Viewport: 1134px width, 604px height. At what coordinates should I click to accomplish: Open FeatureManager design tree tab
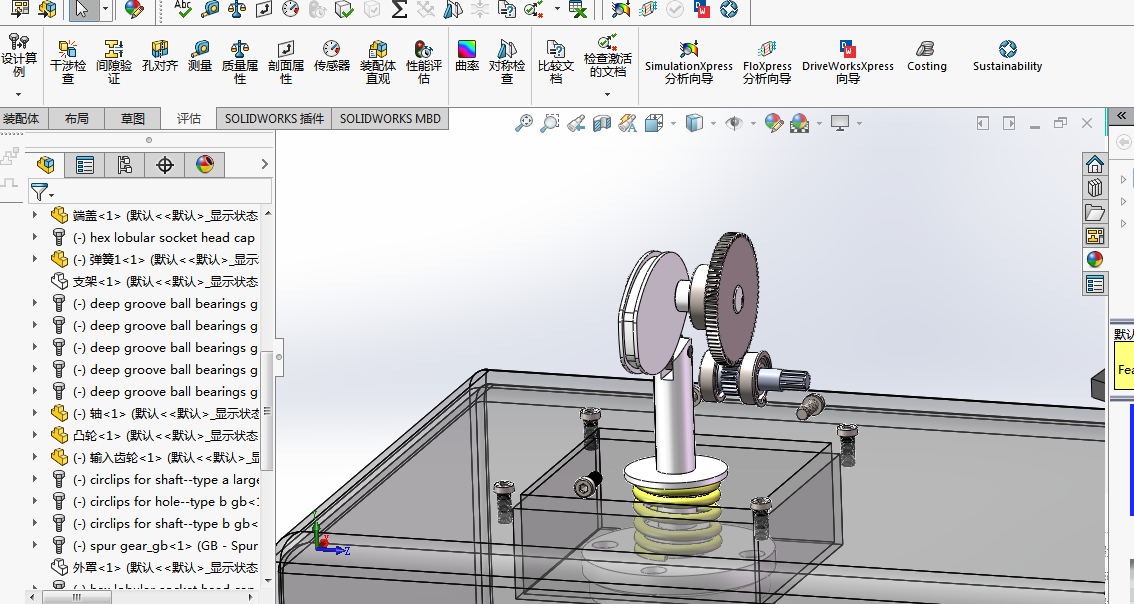coord(46,165)
